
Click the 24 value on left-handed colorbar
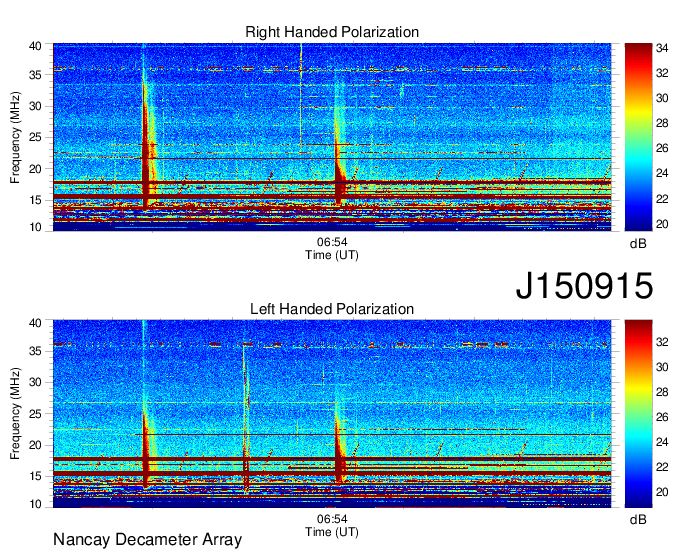662,442
